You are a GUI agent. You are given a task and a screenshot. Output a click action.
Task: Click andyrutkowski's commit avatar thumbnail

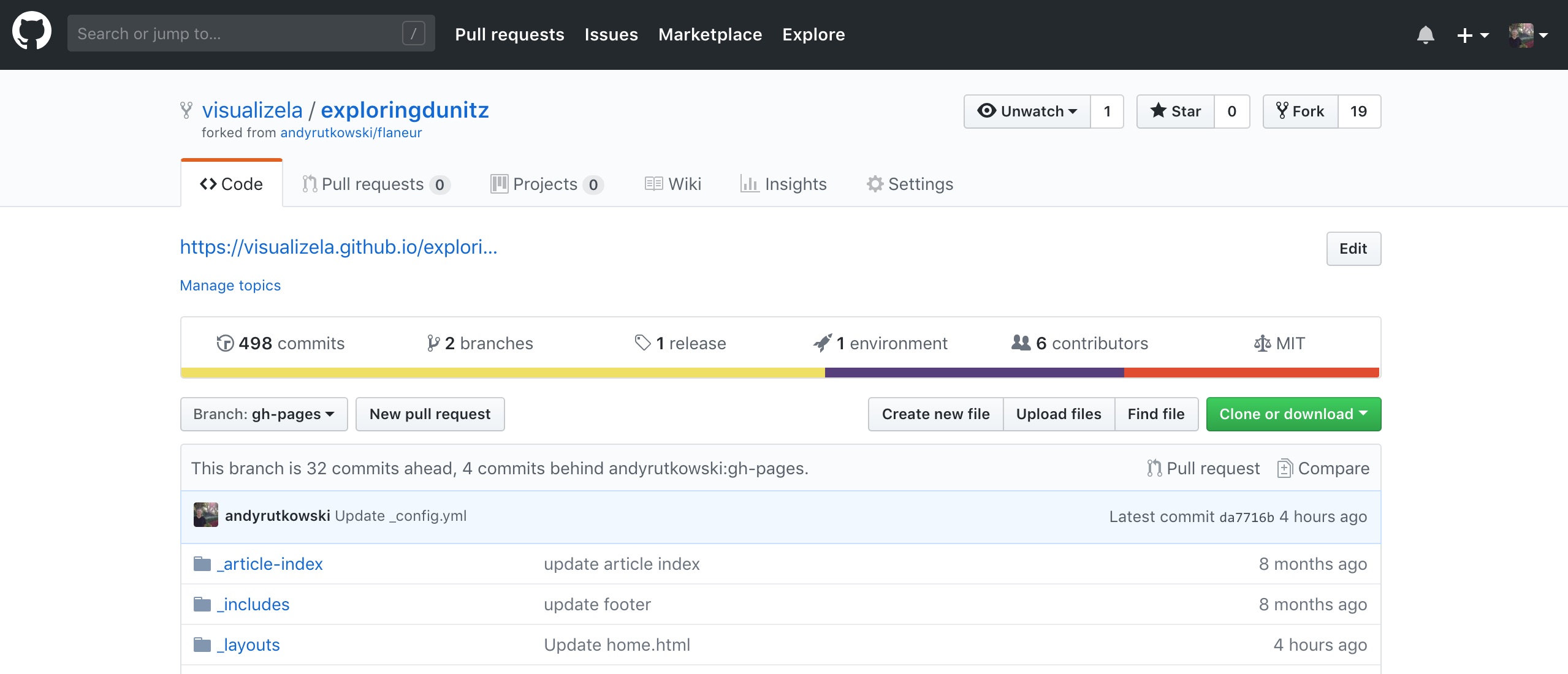[x=206, y=515]
